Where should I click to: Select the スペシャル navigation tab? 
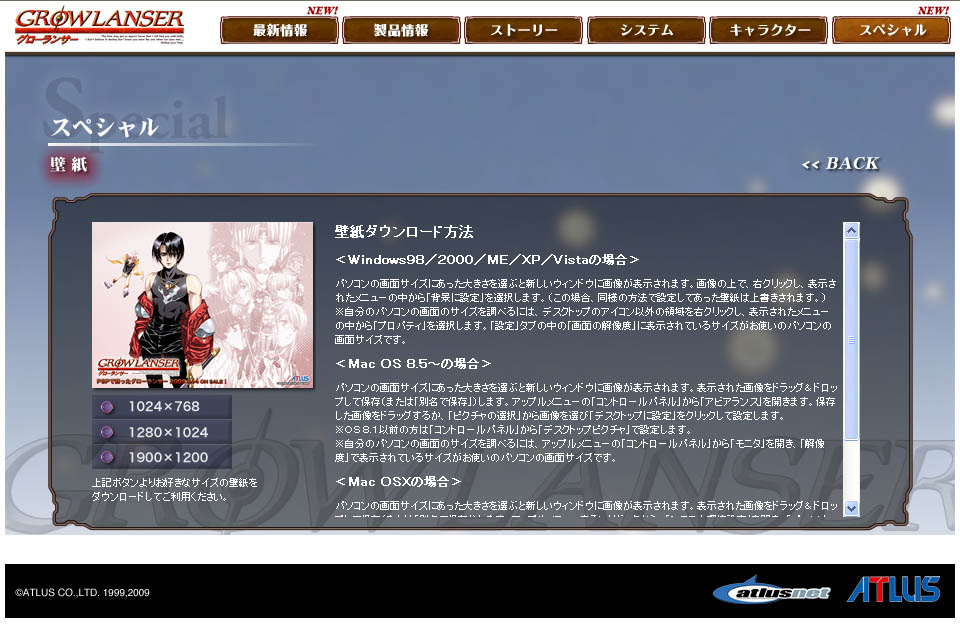[891, 30]
